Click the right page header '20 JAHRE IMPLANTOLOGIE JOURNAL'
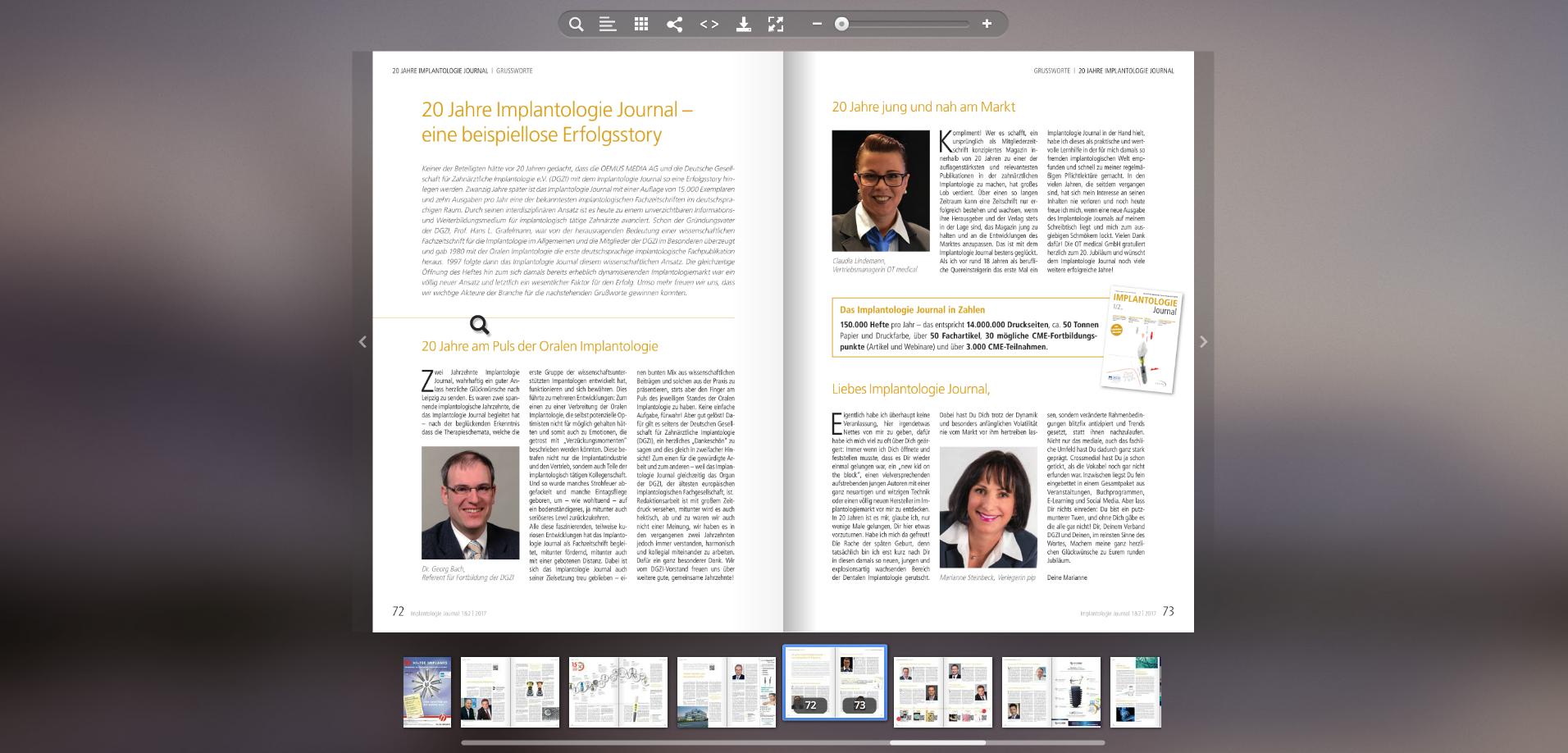Image resolution: width=1568 pixels, height=753 pixels. click(1126, 71)
